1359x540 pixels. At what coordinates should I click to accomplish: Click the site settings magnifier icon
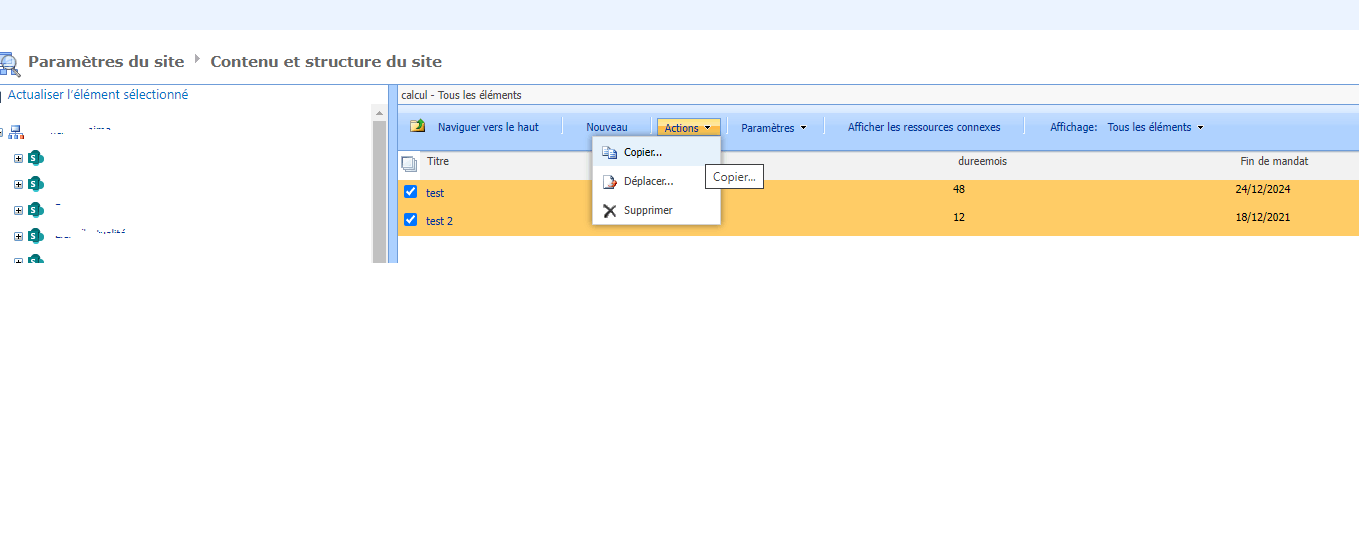(9, 64)
